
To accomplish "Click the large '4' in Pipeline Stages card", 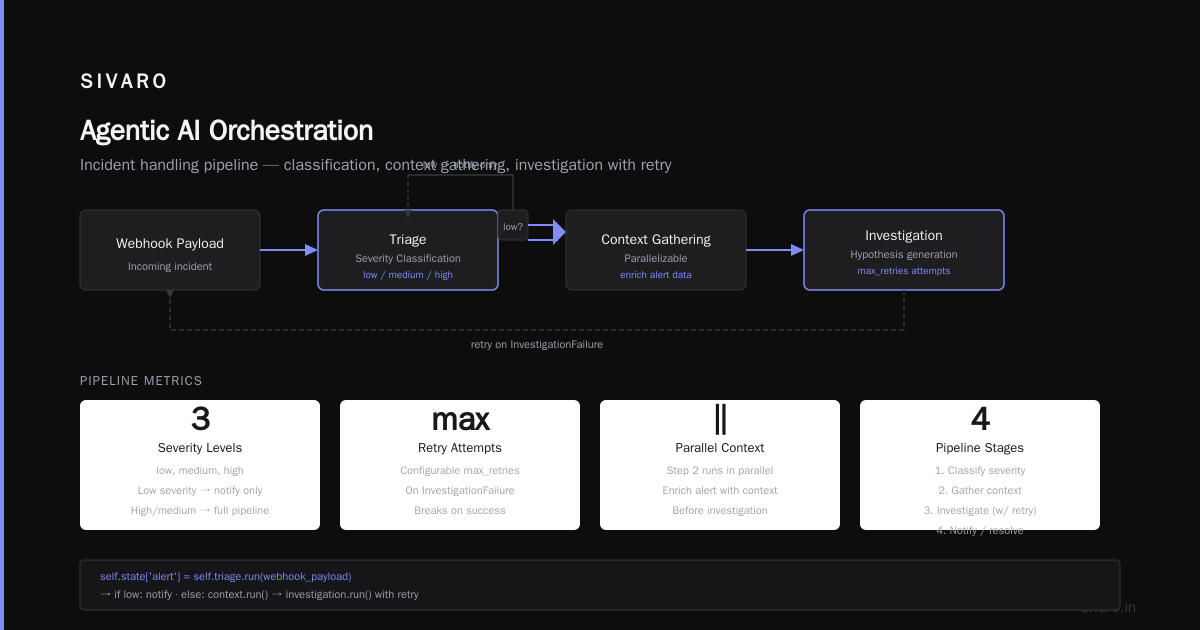I will [x=980, y=418].
